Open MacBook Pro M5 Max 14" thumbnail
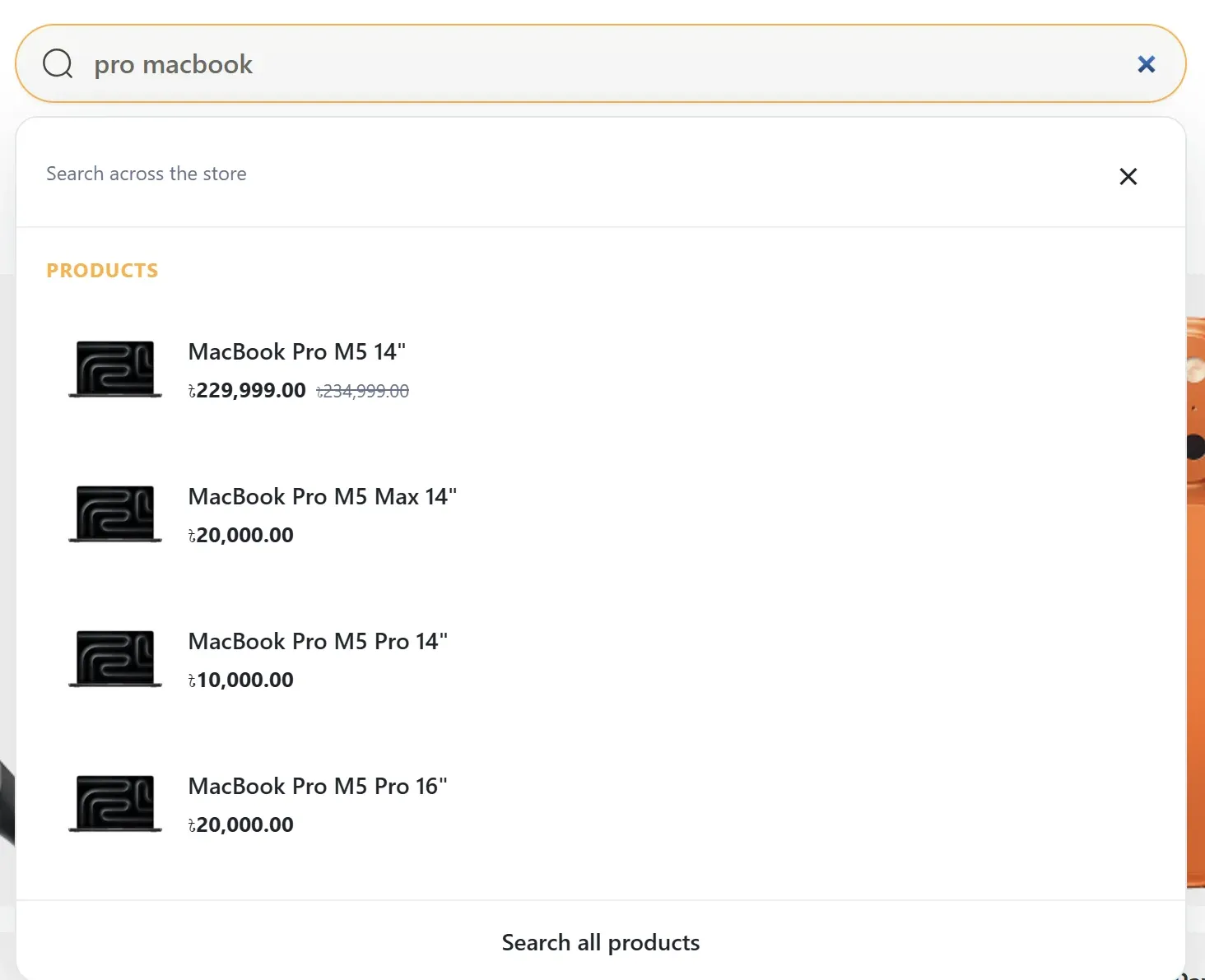 pyautogui.click(x=115, y=513)
